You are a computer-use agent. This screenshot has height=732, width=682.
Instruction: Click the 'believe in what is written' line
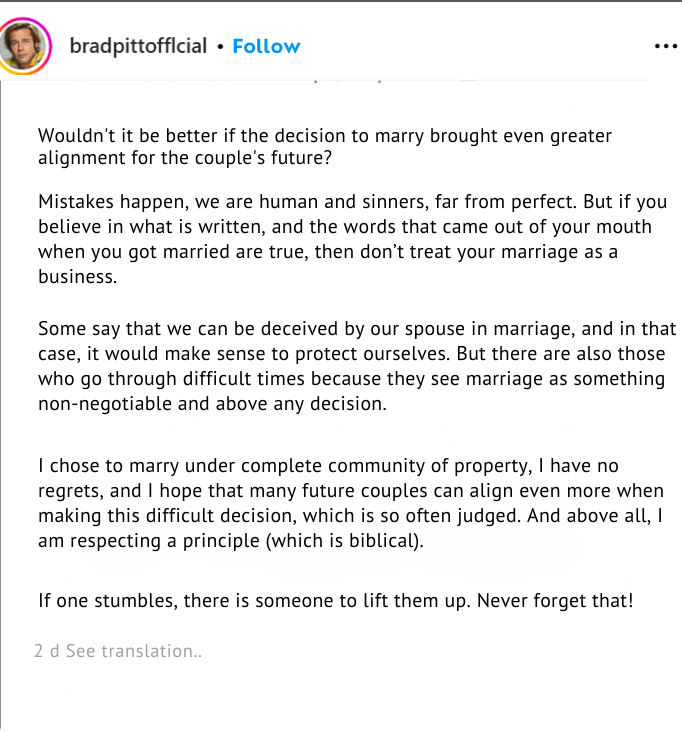345,227
